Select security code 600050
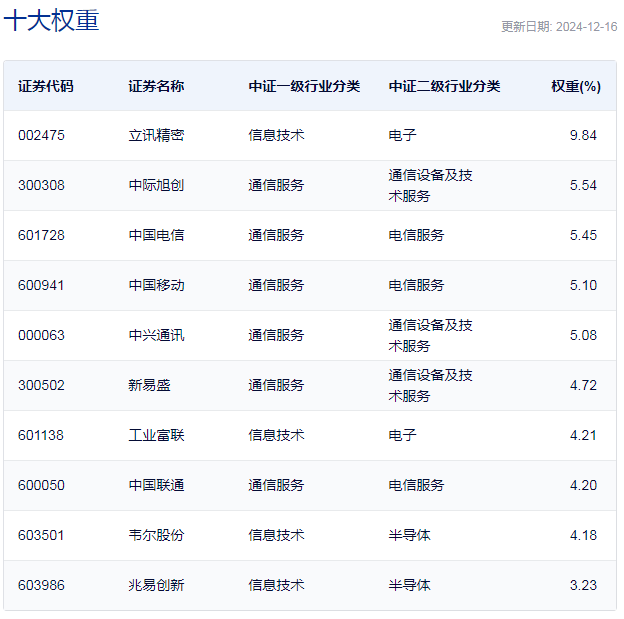 pos(41,485)
